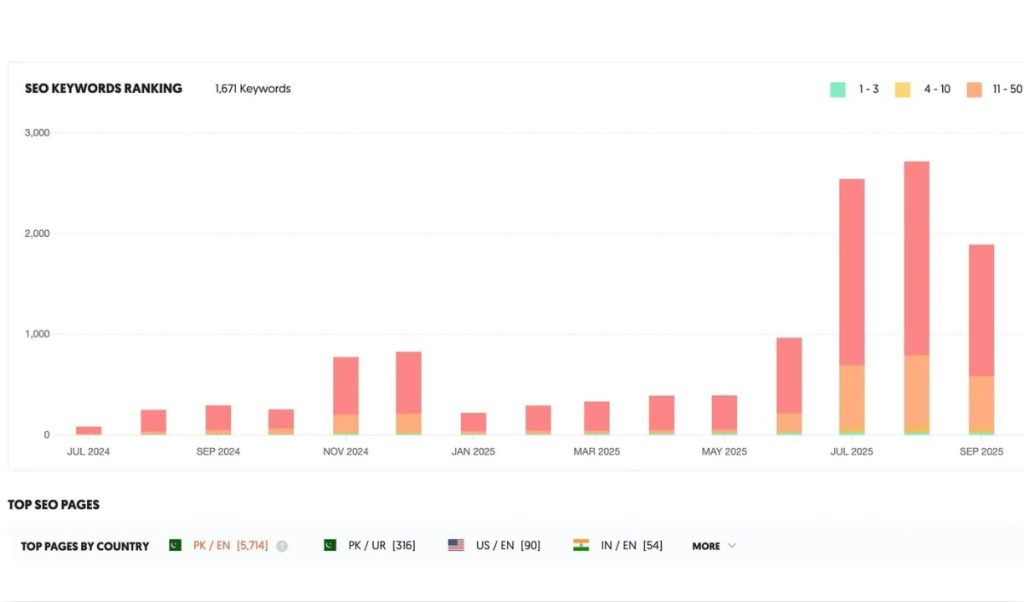Screen dimensions: 1024x602
Task: Expand the MORE countries chevron
Action: tap(731, 545)
